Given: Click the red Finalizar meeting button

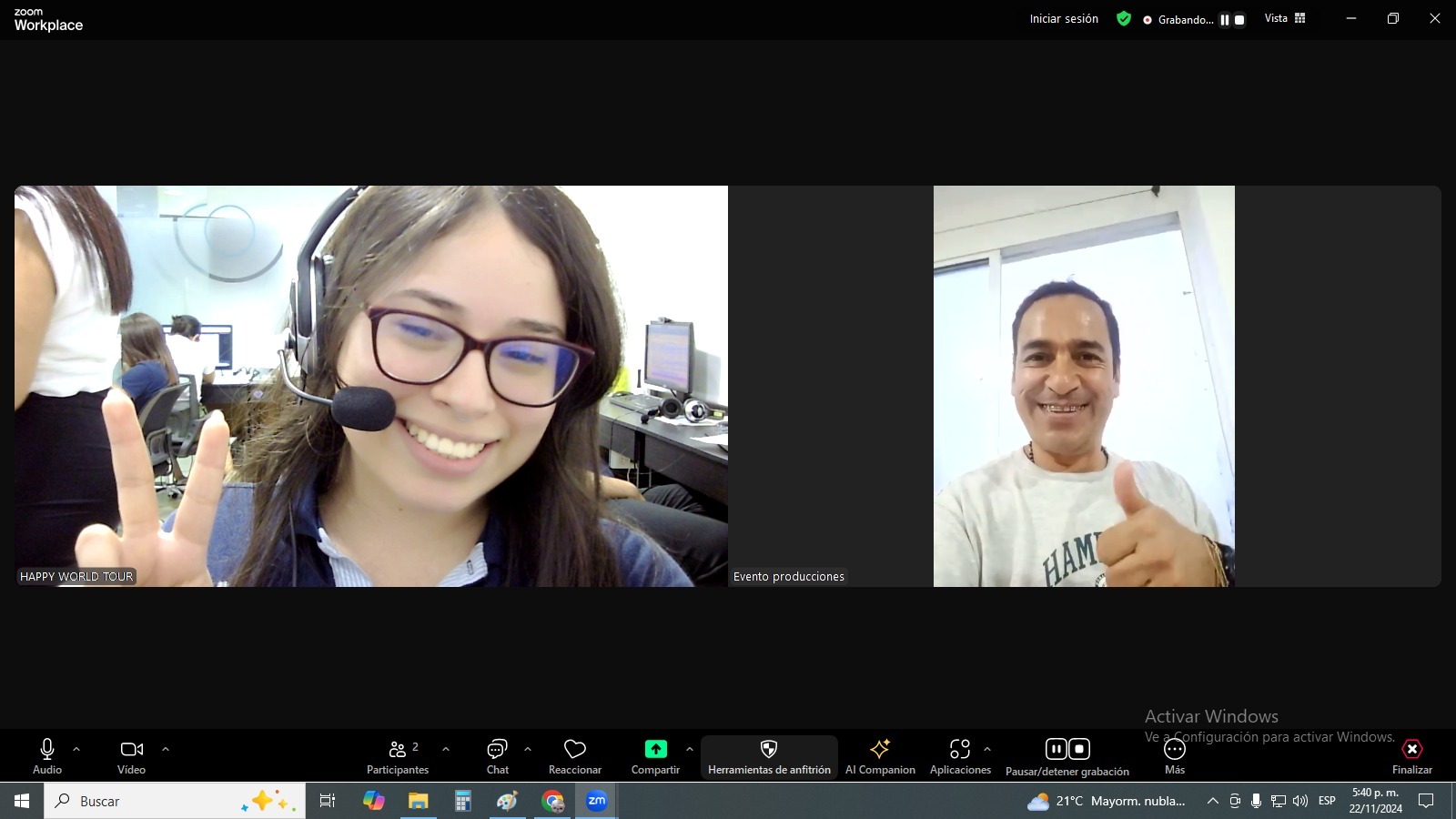Looking at the screenshot, I should 1412,756.
